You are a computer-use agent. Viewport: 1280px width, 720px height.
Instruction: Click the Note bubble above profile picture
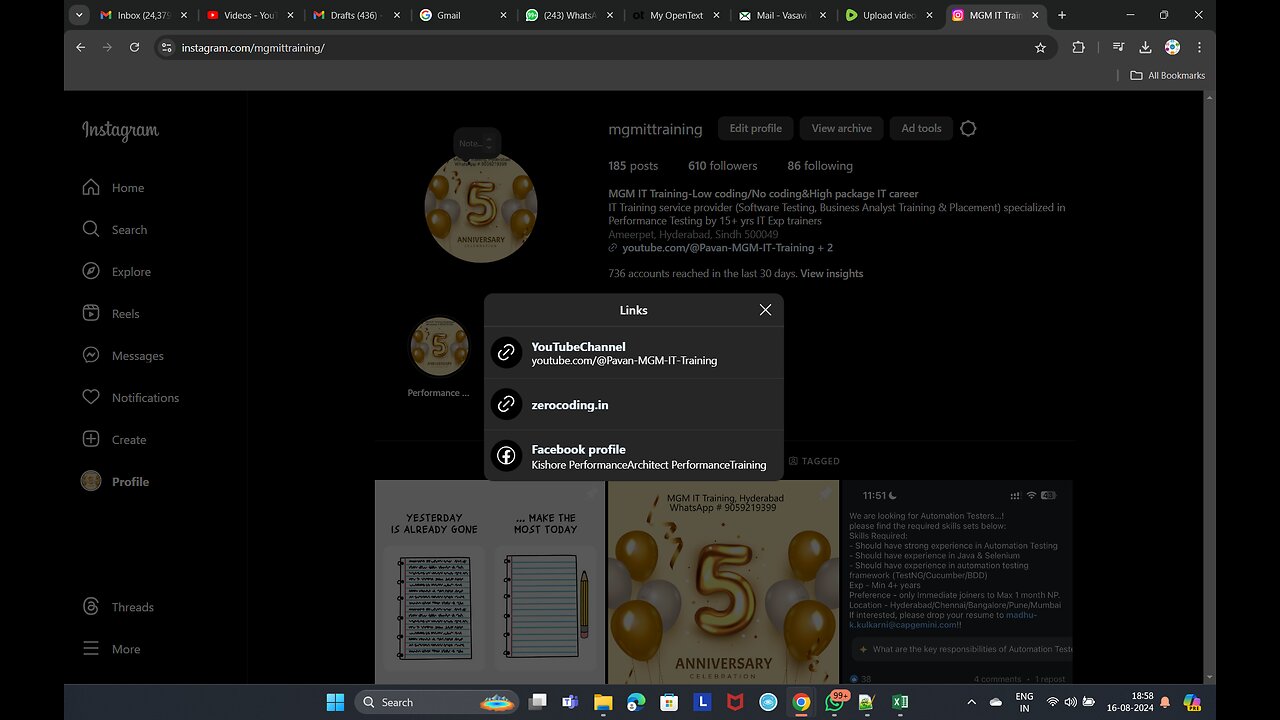pyautogui.click(x=475, y=144)
